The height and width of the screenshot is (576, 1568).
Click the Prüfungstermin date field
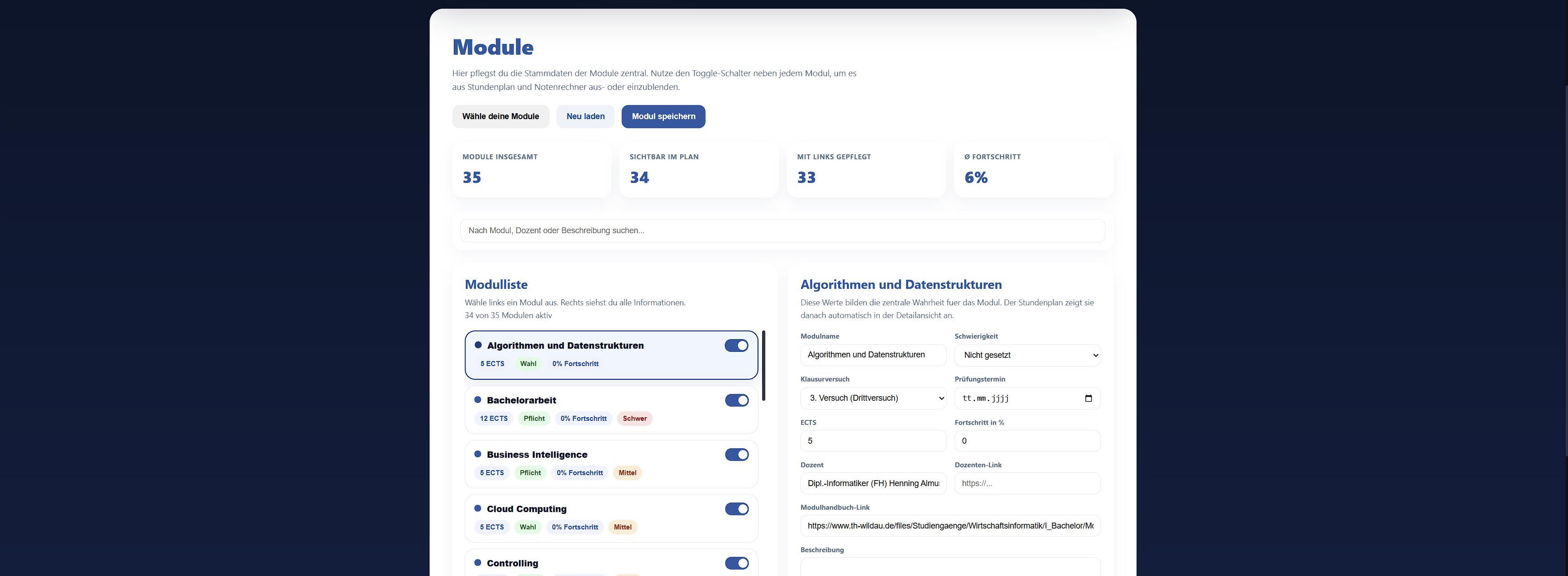1028,398
